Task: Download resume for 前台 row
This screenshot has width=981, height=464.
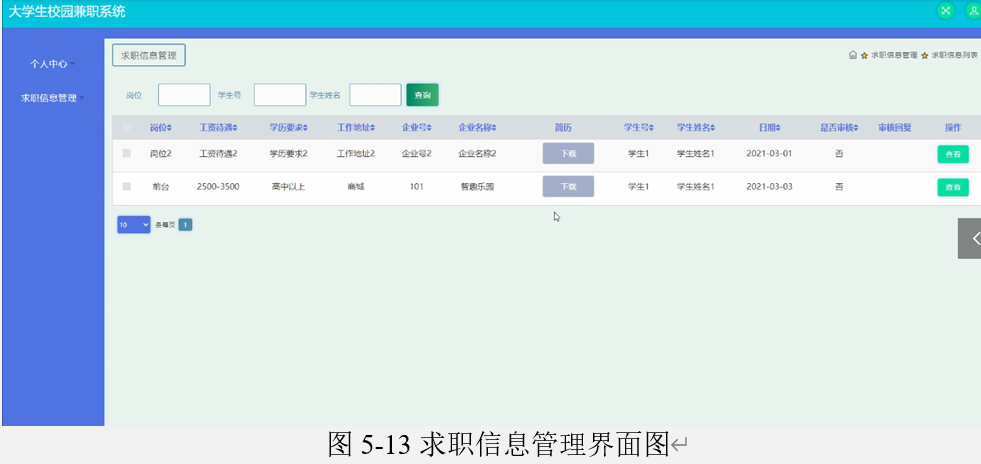Action: coord(568,186)
